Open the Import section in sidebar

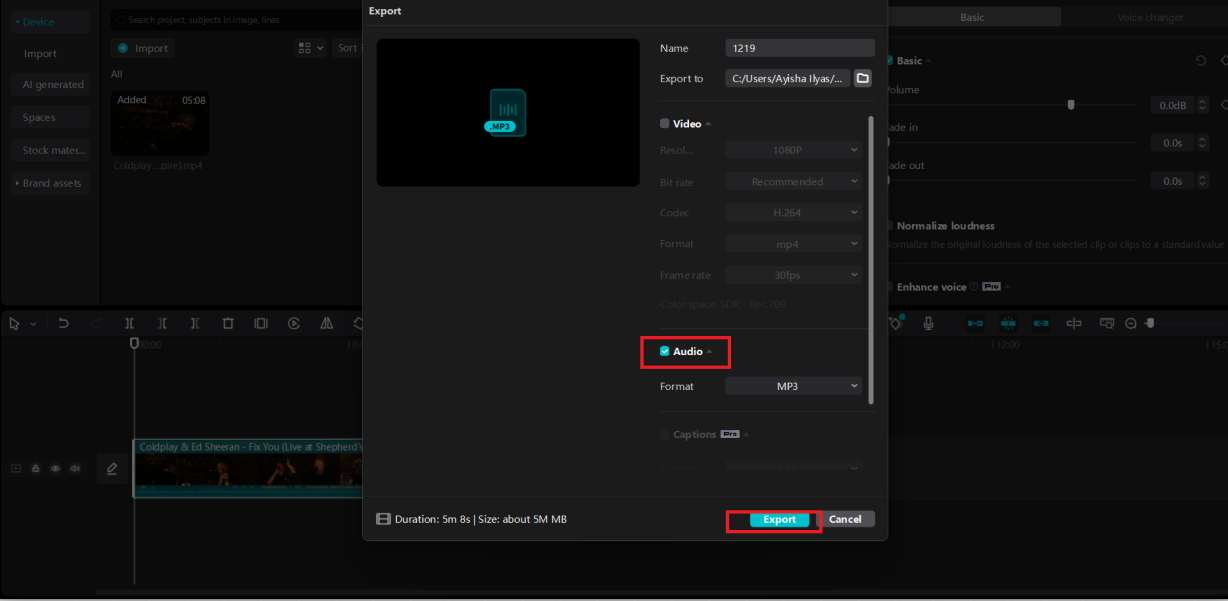[40, 54]
